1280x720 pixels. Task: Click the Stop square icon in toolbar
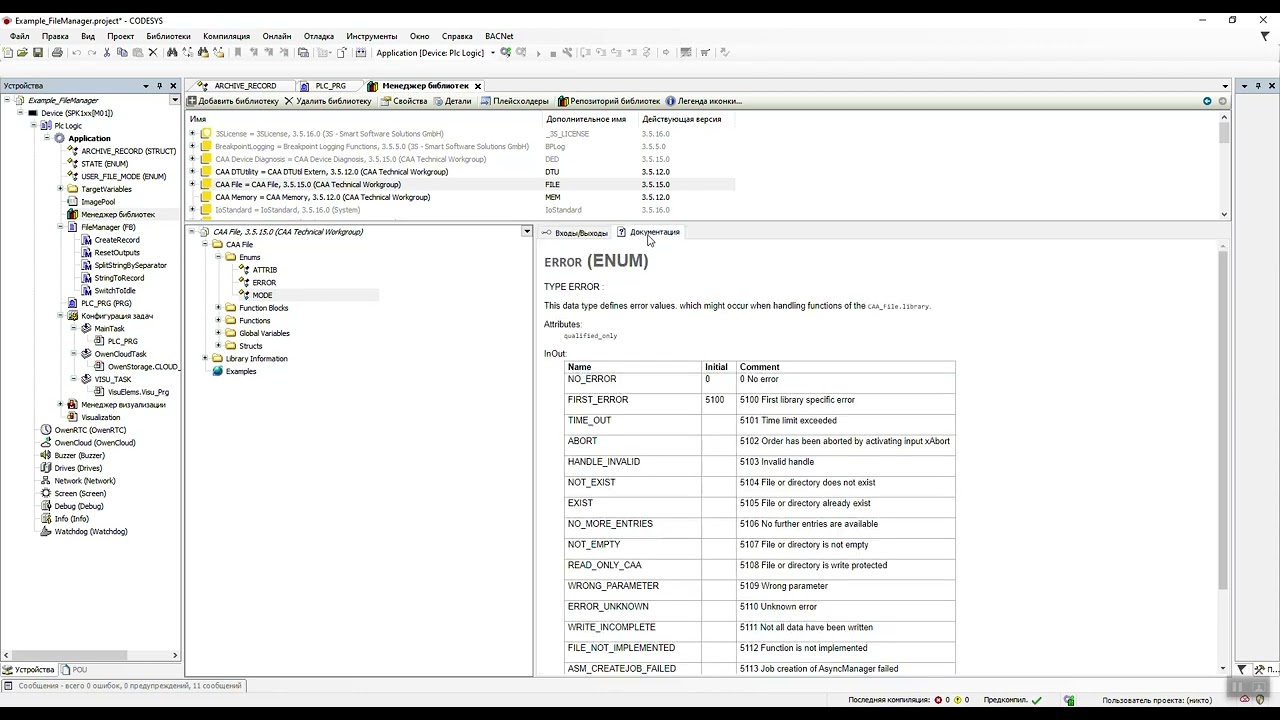point(553,53)
